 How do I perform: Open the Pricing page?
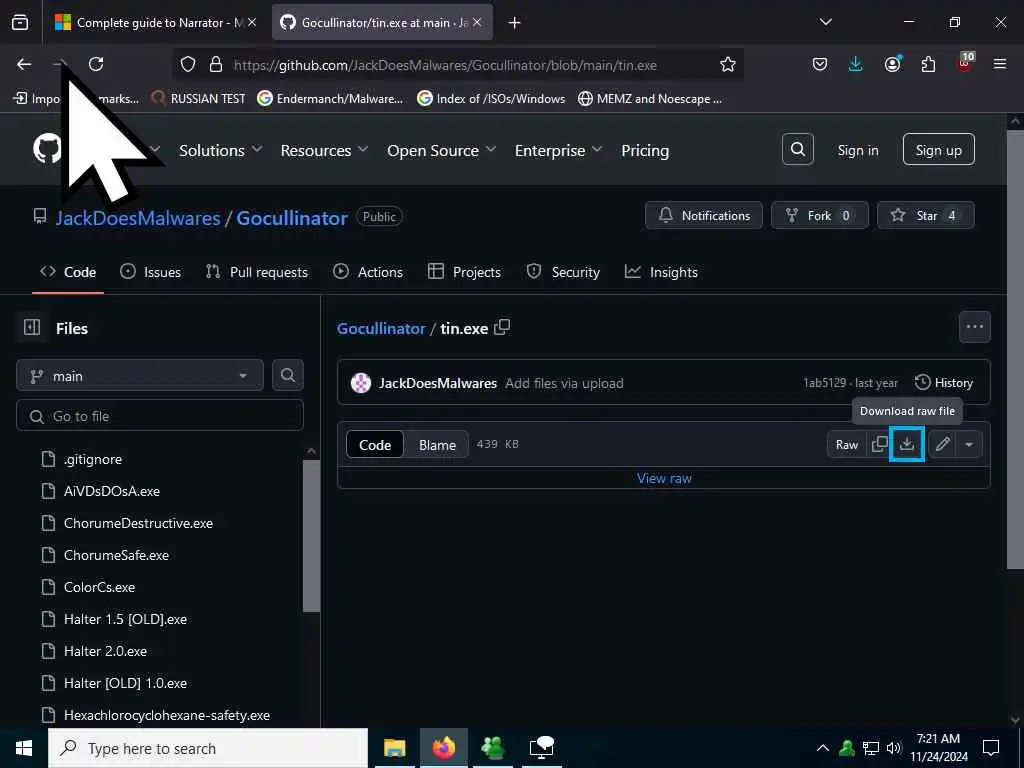pyautogui.click(x=645, y=150)
